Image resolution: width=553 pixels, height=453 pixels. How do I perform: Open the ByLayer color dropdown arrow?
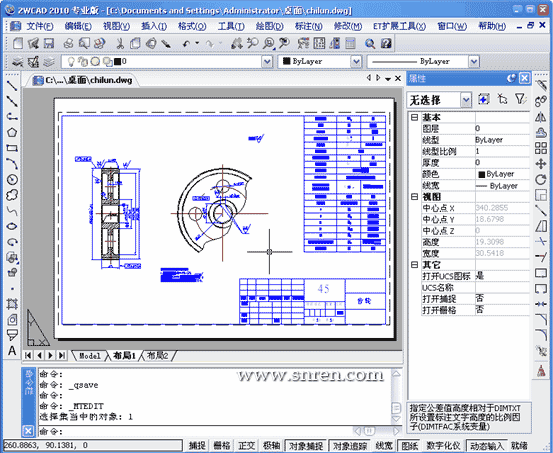(356, 62)
